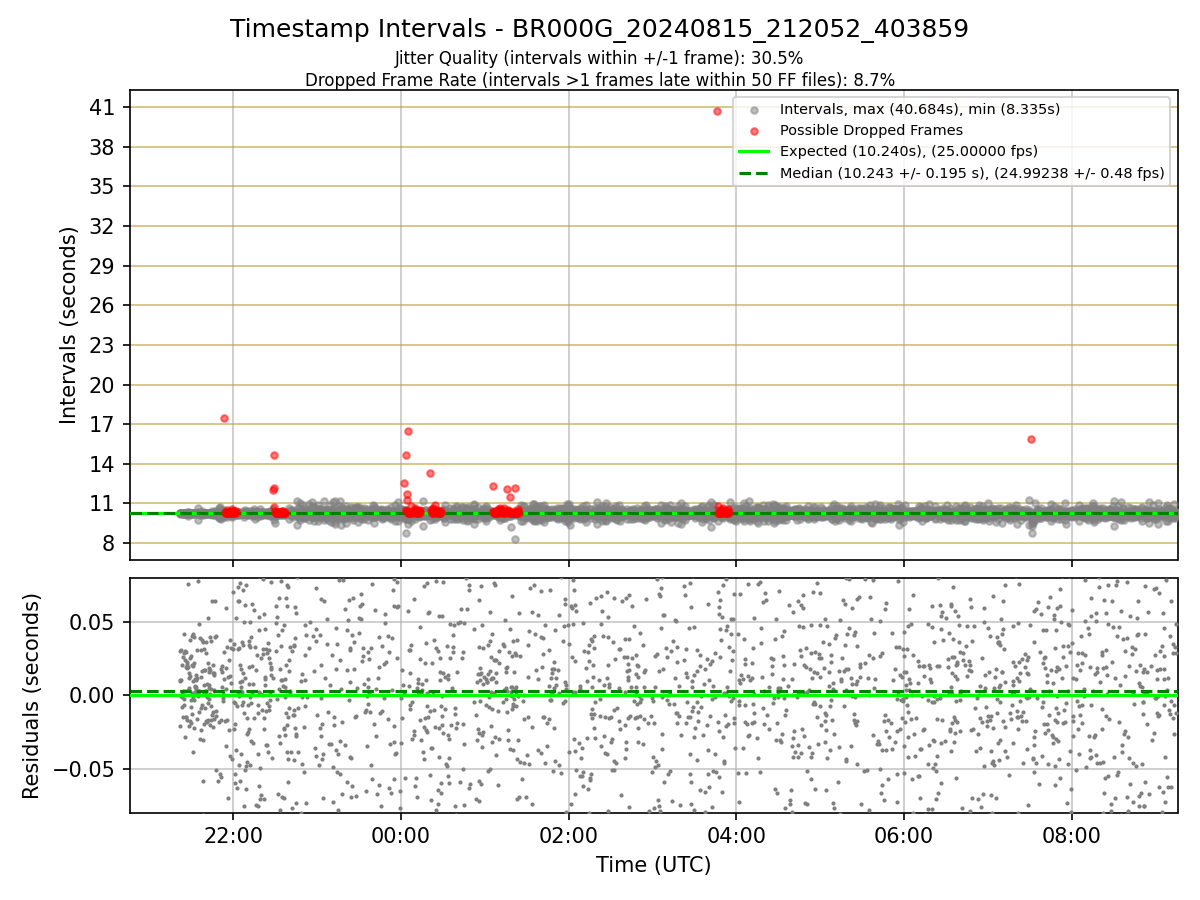Click the red point near 13 seconds after 00:00

pyautogui.click(x=430, y=473)
